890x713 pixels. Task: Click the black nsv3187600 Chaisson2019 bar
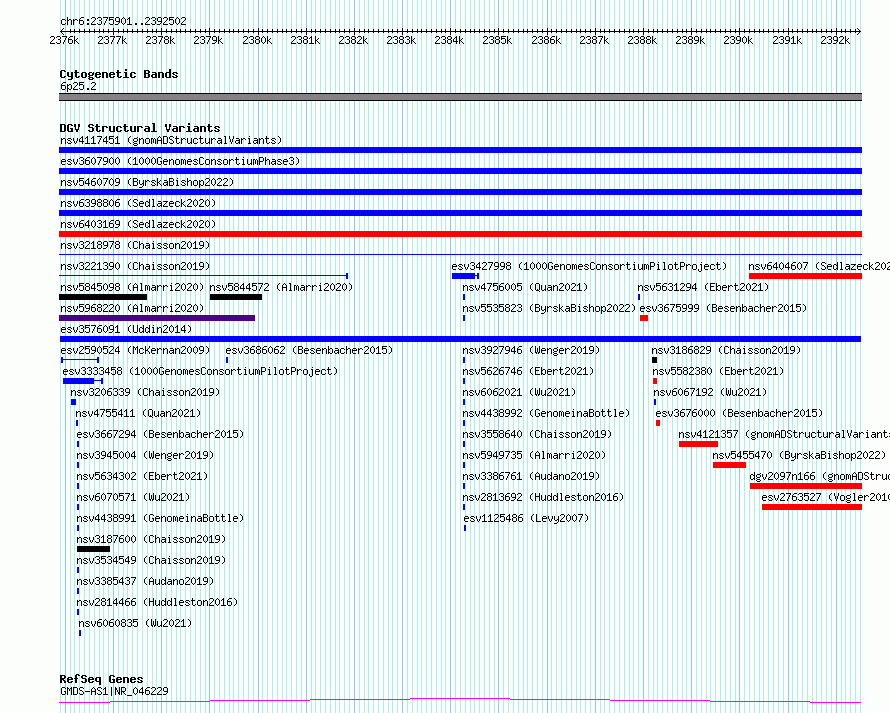[93, 550]
